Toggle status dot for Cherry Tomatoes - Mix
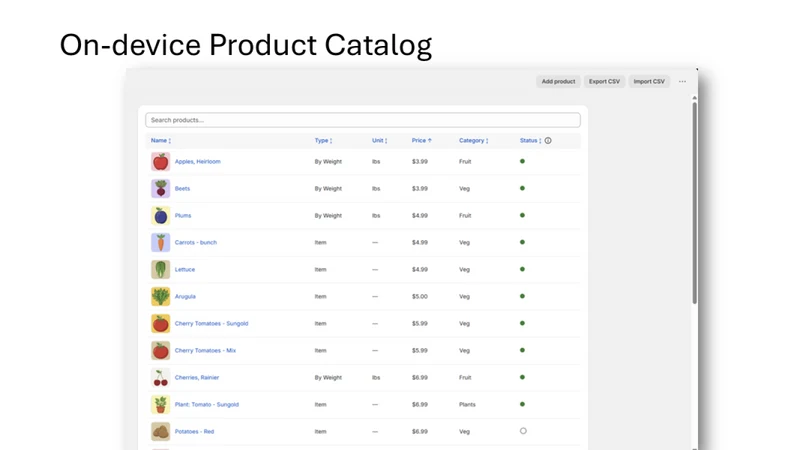 pyautogui.click(x=522, y=351)
